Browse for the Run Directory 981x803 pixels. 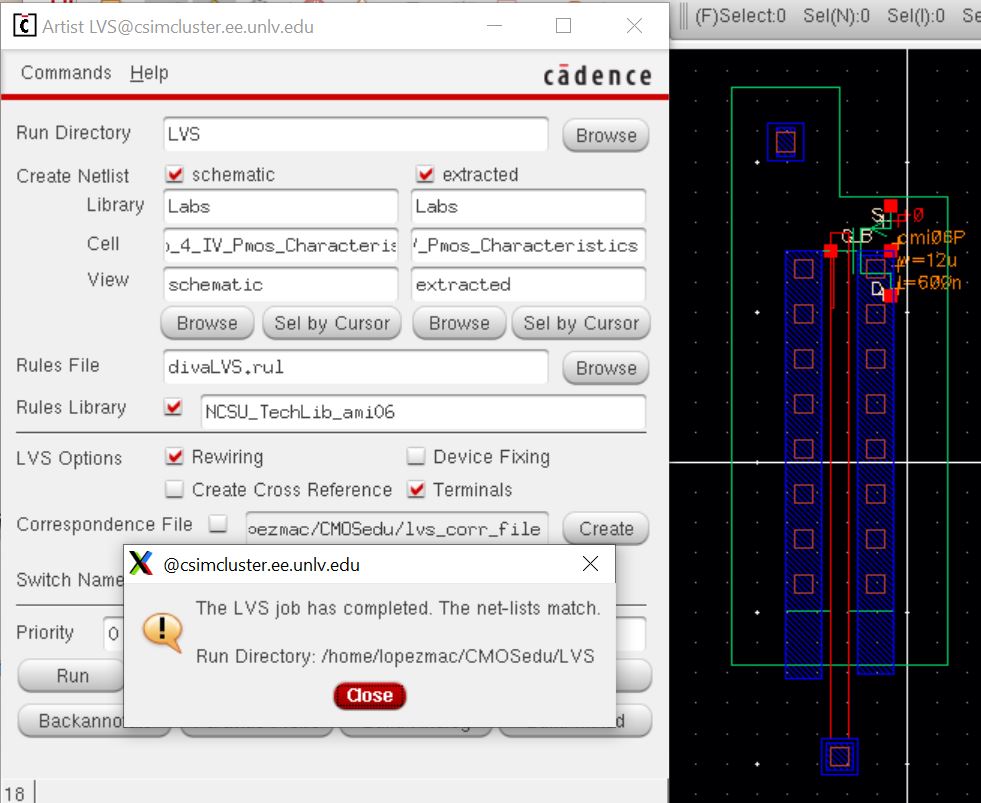605,135
